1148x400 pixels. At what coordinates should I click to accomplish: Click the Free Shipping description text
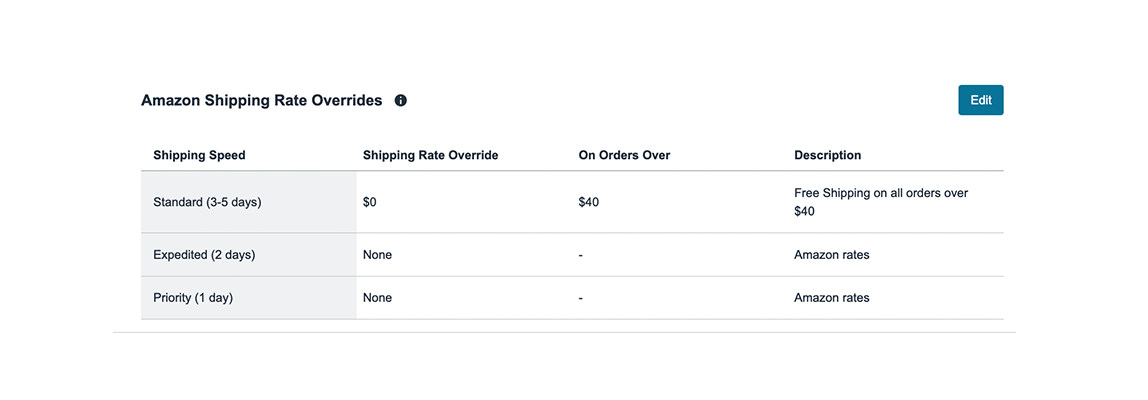point(880,193)
